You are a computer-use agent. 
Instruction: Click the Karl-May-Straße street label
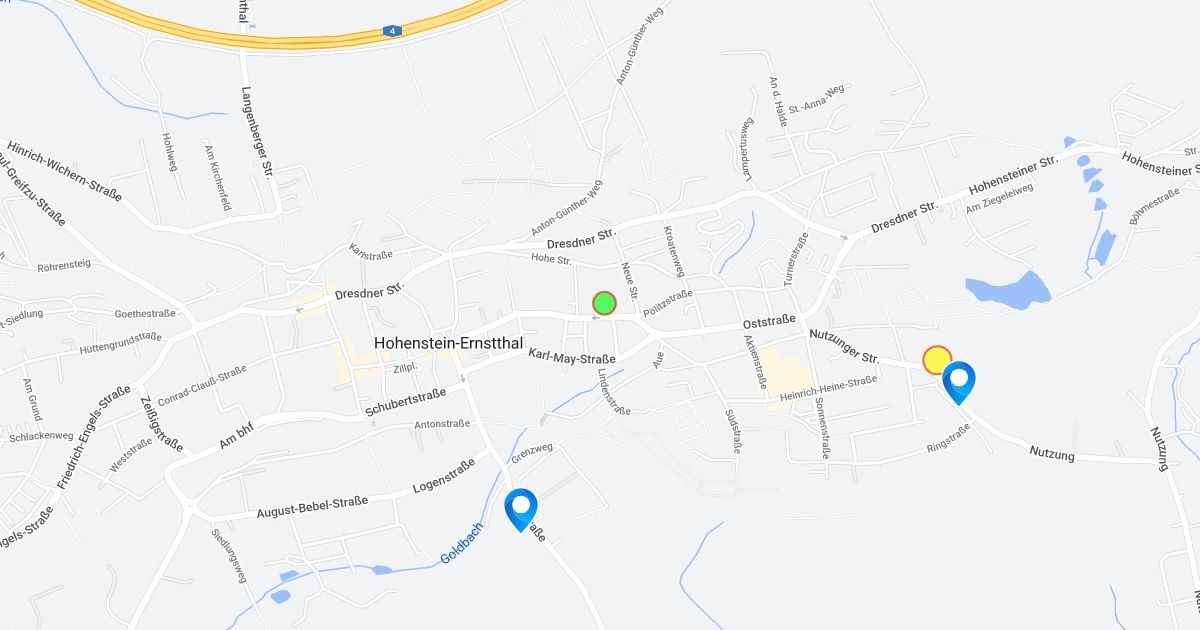[x=573, y=356]
